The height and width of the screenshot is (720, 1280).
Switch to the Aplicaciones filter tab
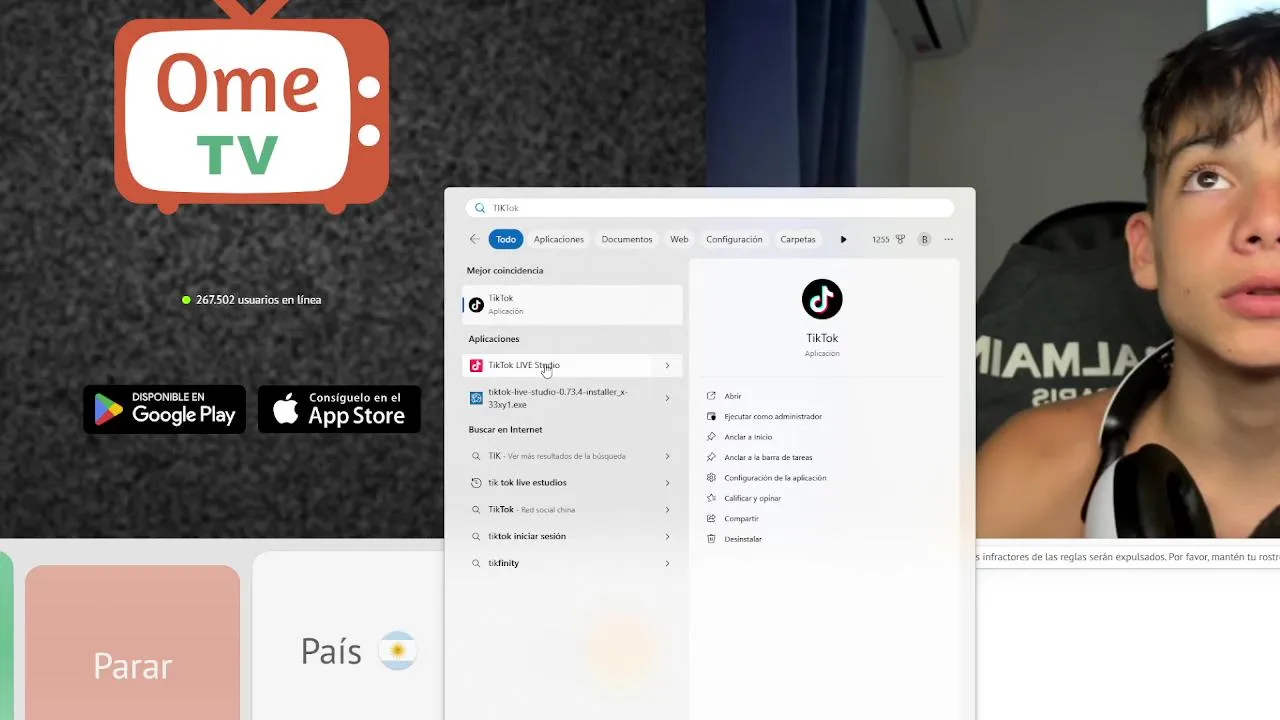coord(558,239)
